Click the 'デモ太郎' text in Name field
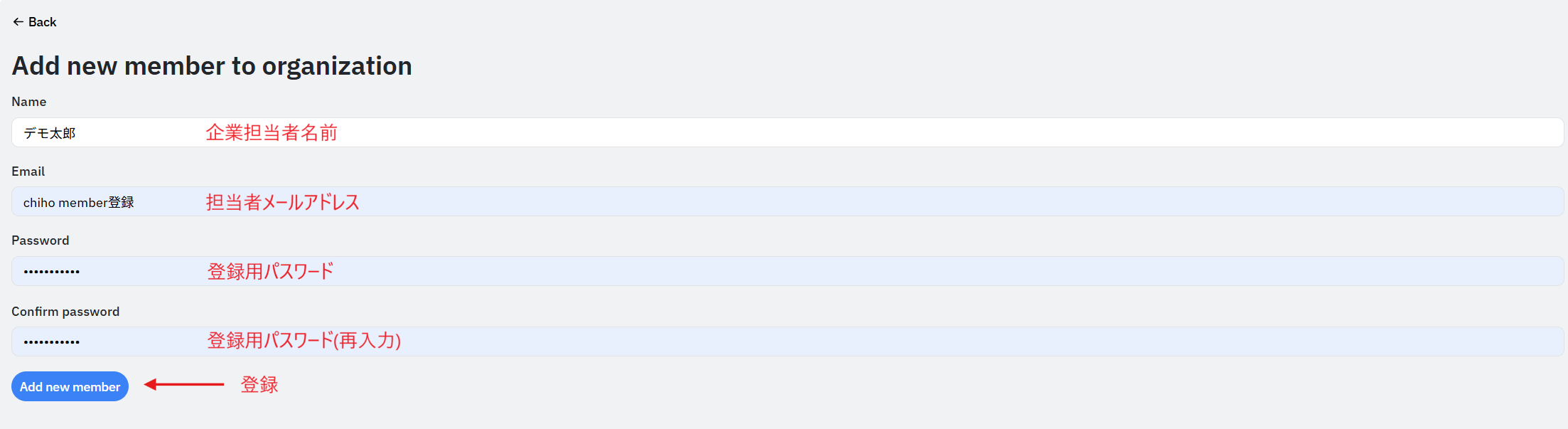1568x429 pixels. pyautogui.click(x=50, y=133)
